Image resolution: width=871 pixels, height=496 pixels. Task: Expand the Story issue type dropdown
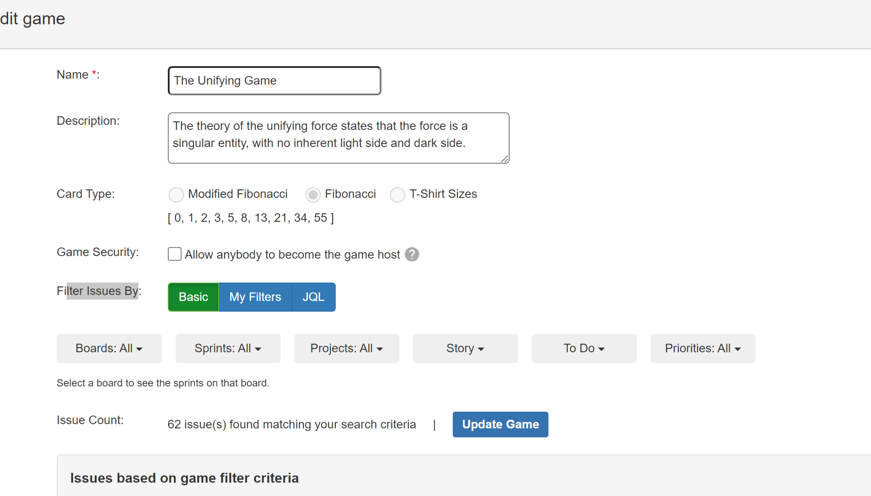(x=465, y=348)
